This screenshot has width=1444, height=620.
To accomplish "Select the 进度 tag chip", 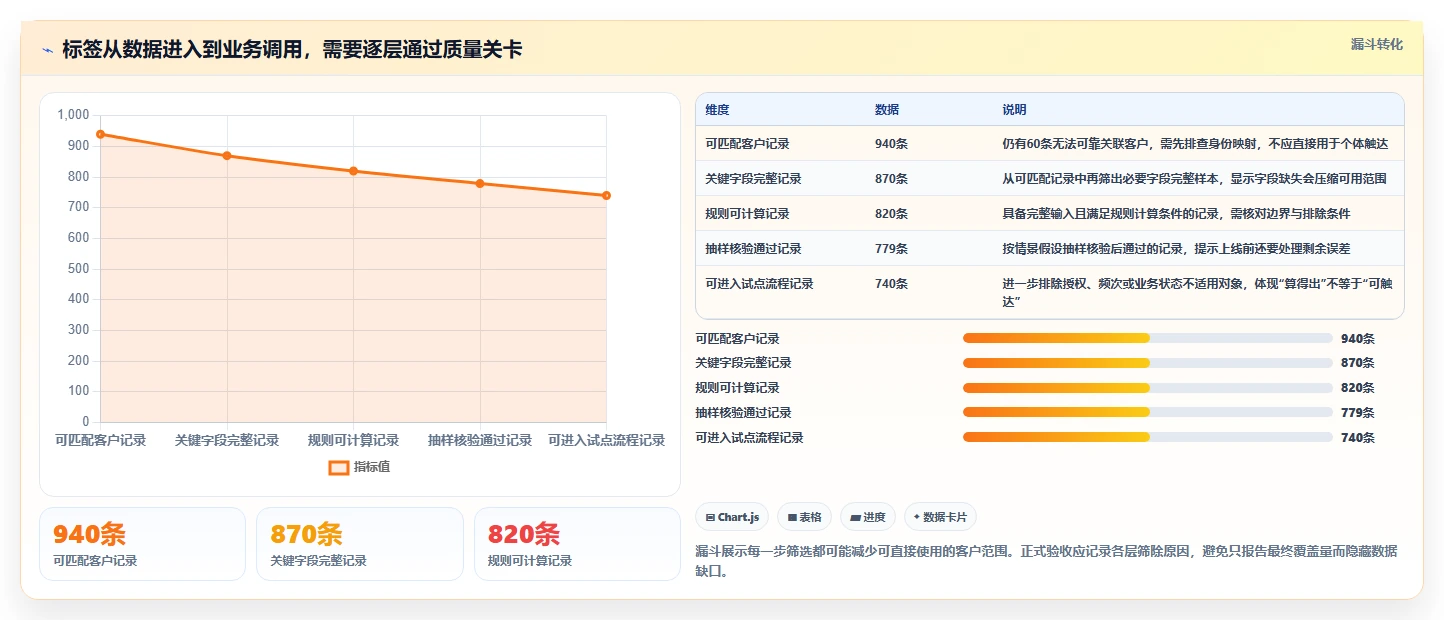I will point(868,517).
